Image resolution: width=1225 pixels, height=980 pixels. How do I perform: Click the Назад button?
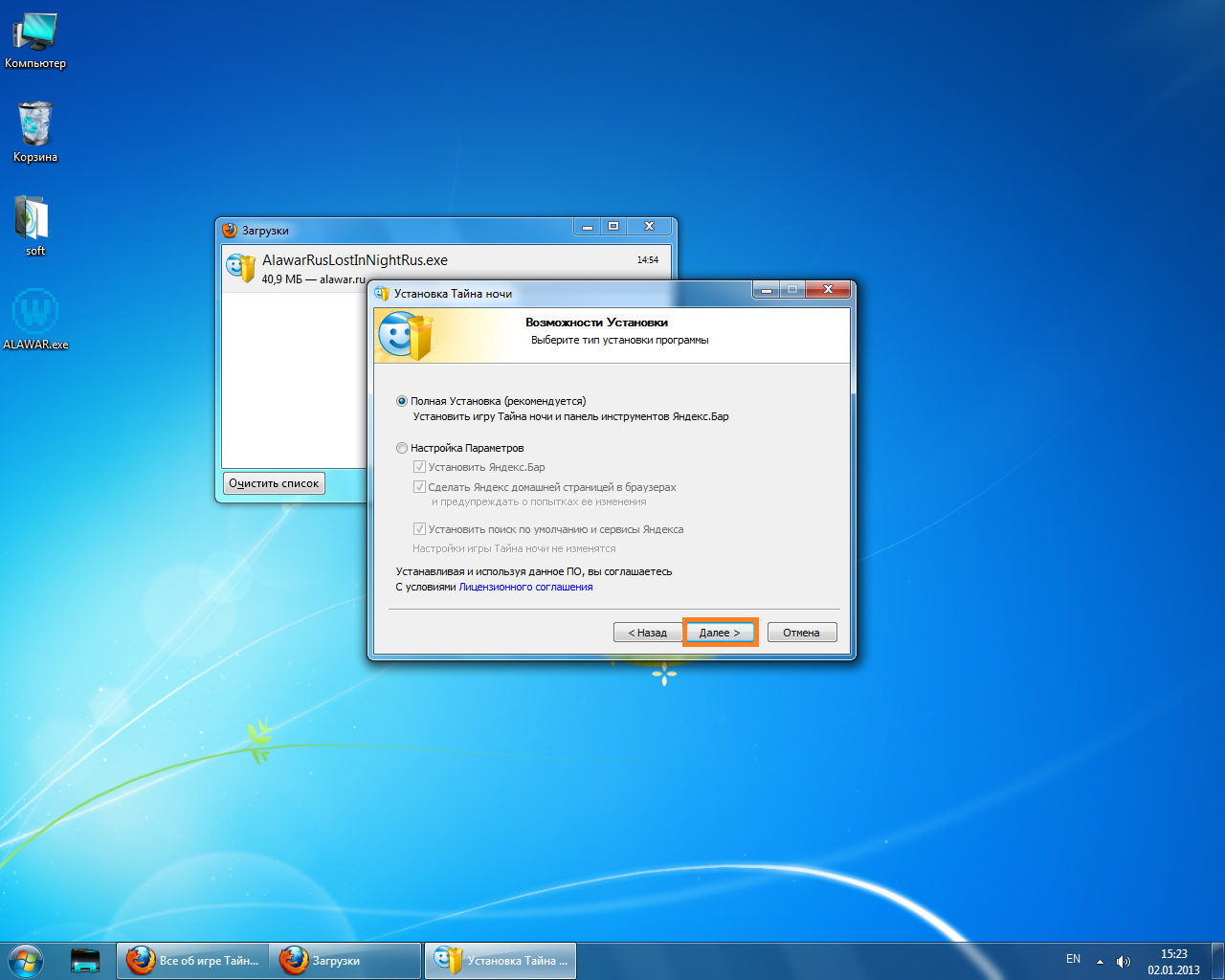click(647, 633)
